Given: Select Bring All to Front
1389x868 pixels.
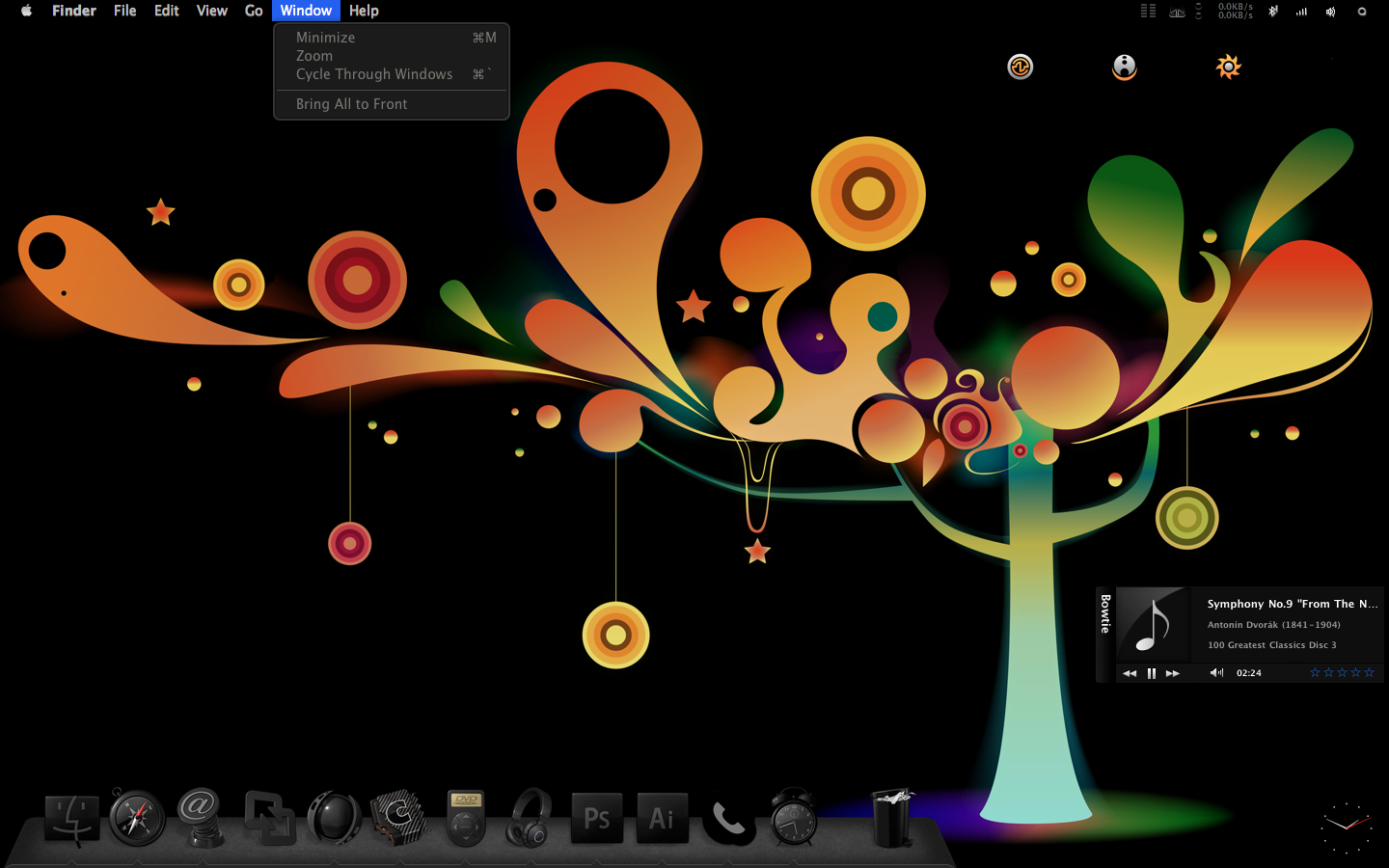Looking at the screenshot, I should [x=392, y=104].
